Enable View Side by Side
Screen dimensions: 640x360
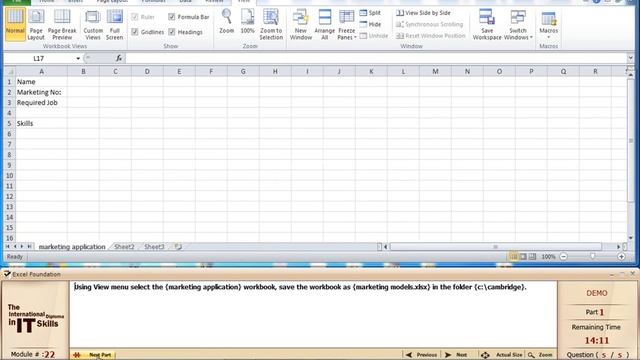click(x=423, y=13)
